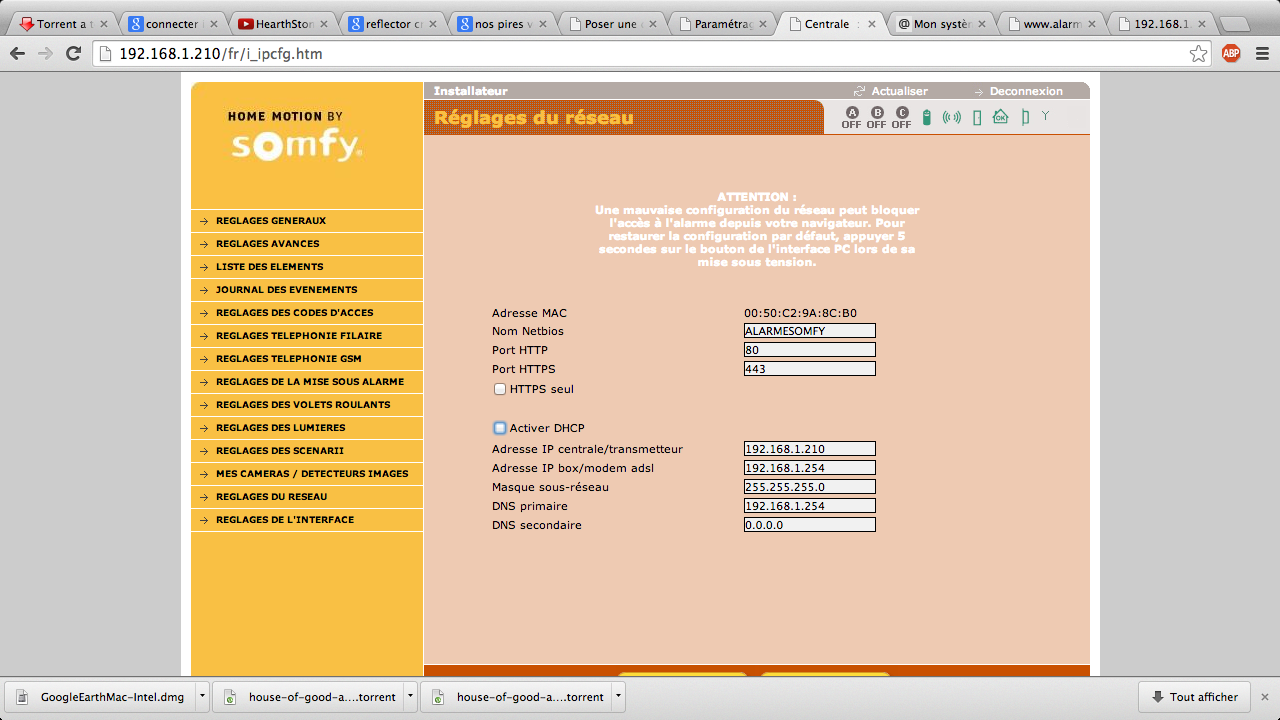The width and height of the screenshot is (1280, 720).
Task: Click the radio signal status icon
Action: pos(952,118)
